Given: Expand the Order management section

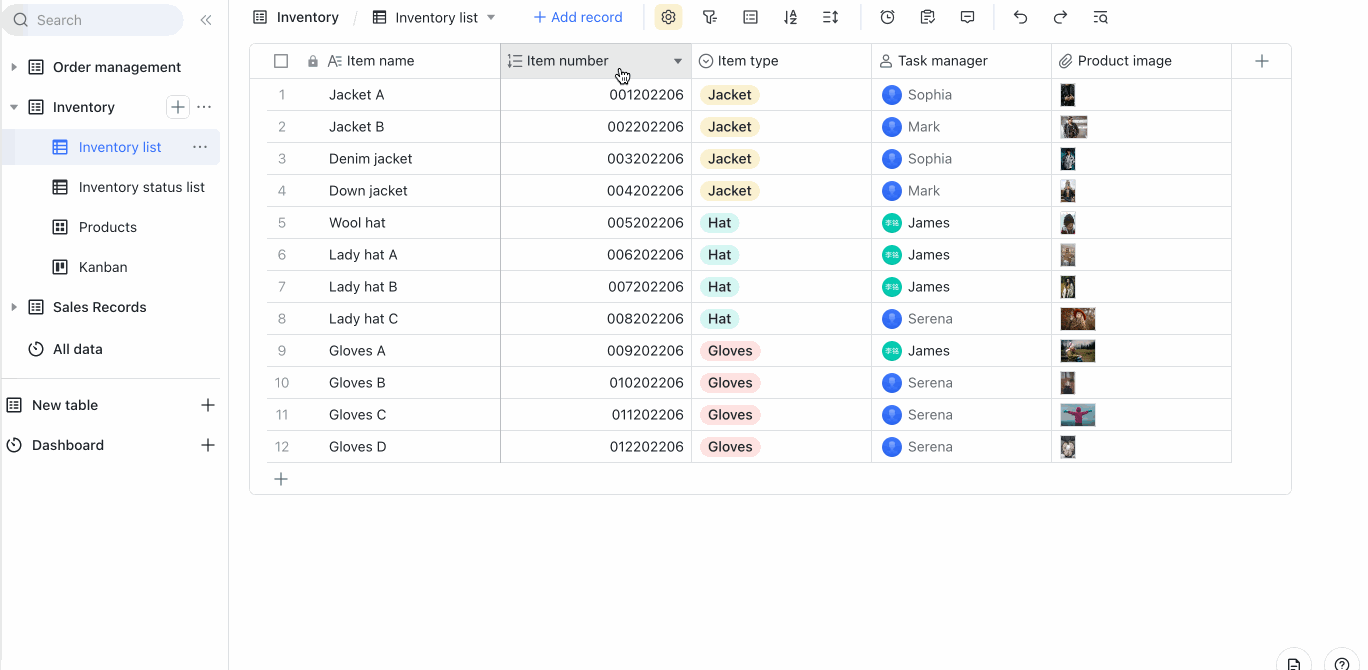Looking at the screenshot, I should point(14,67).
